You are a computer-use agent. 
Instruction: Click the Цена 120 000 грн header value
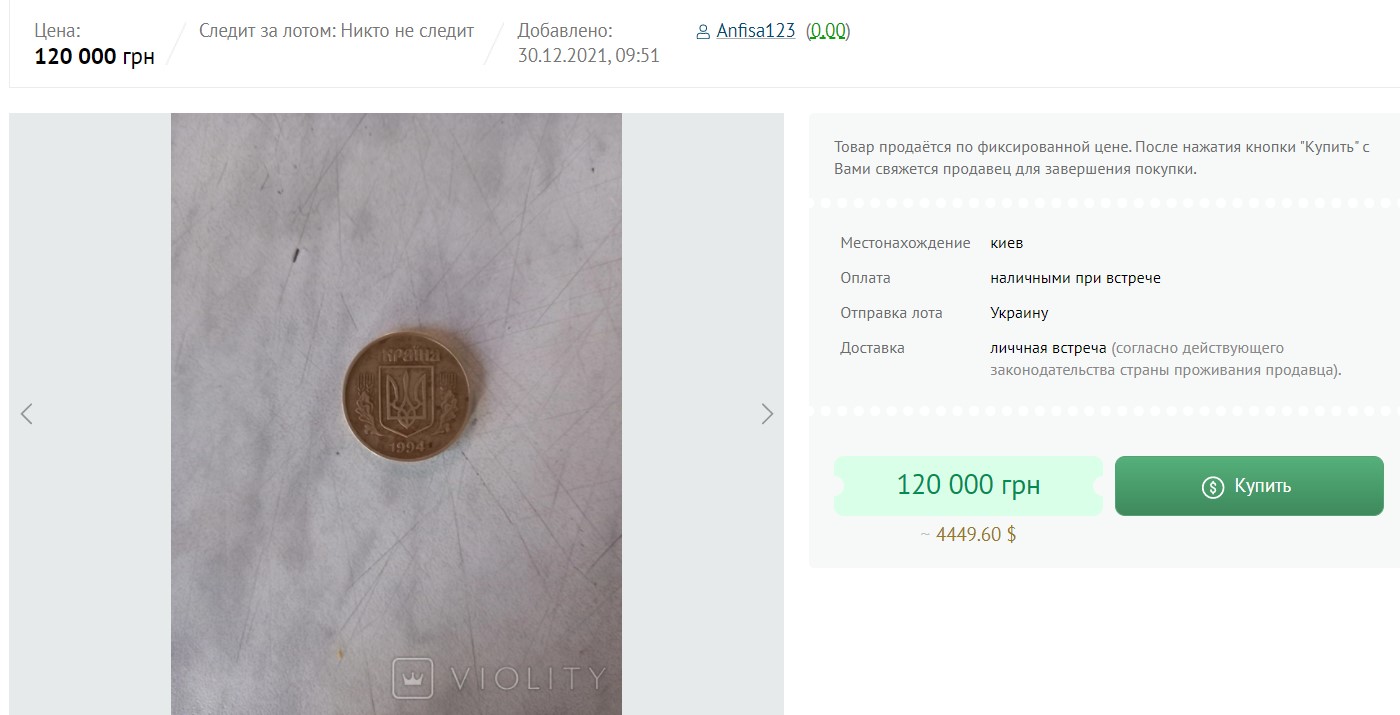point(94,57)
